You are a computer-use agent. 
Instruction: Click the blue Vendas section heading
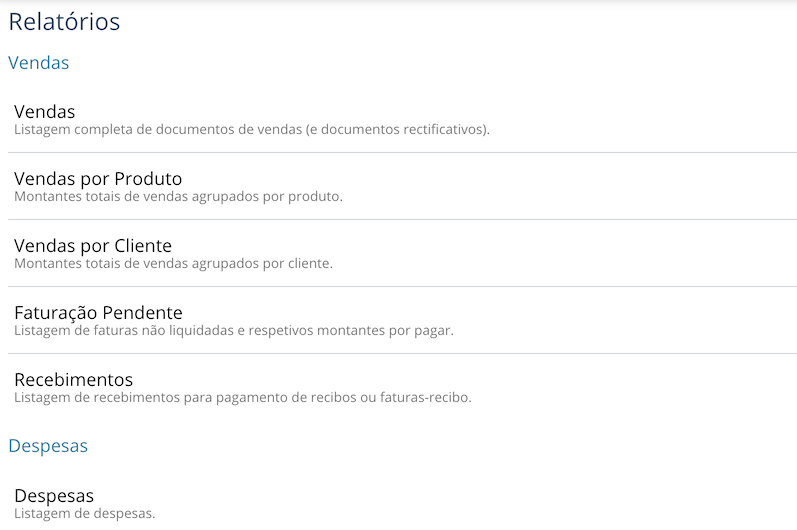tap(39, 63)
